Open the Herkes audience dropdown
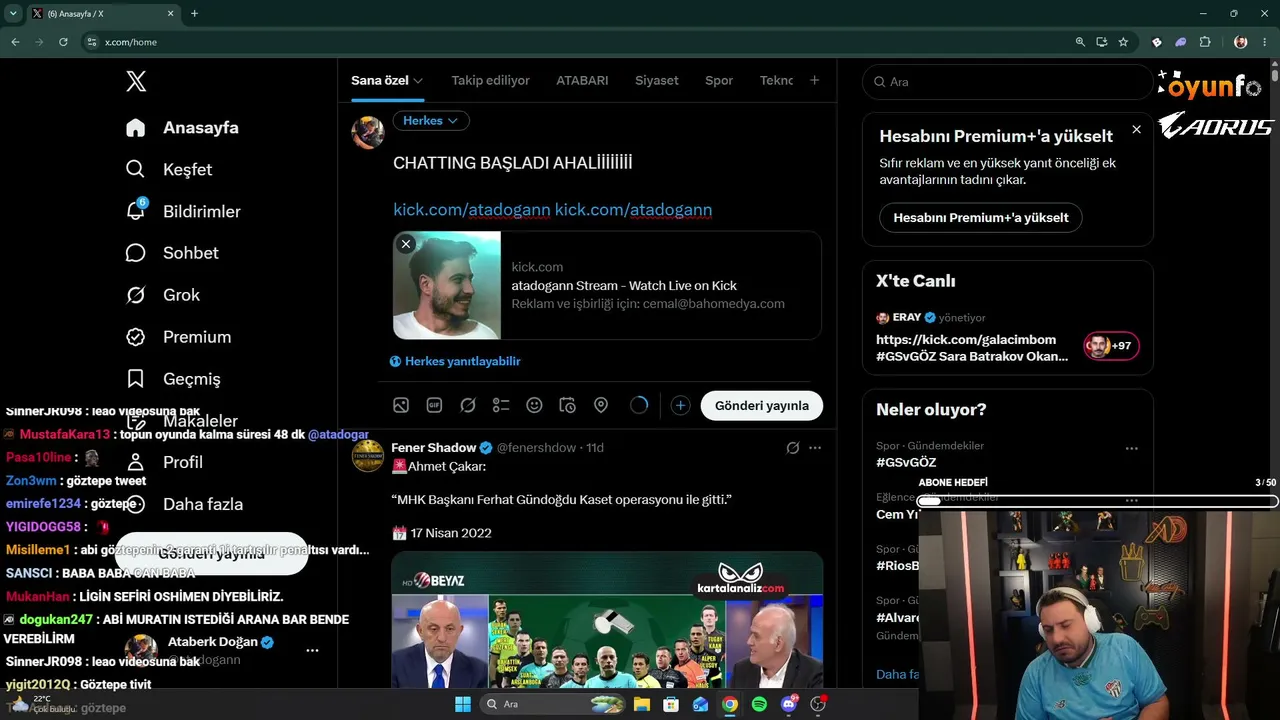 tap(431, 120)
